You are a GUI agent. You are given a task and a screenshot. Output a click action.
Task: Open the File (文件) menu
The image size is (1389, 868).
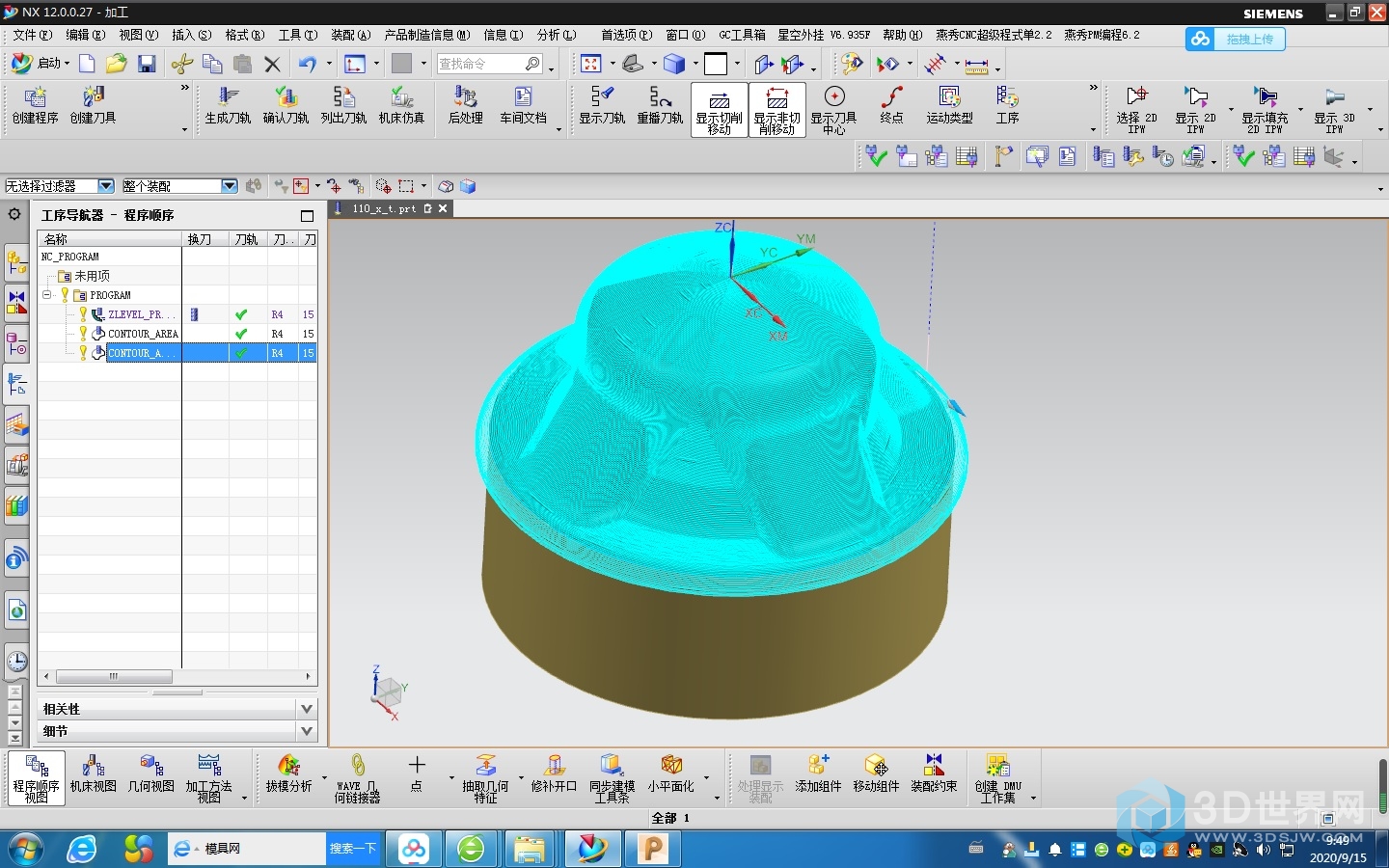(32, 35)
